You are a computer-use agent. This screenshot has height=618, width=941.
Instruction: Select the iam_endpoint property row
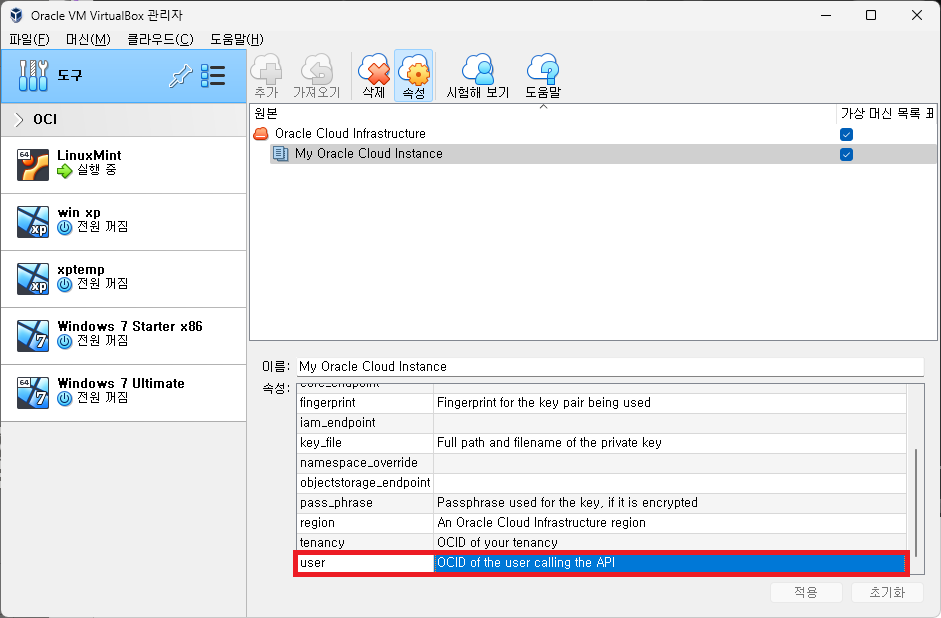[601, 422]
